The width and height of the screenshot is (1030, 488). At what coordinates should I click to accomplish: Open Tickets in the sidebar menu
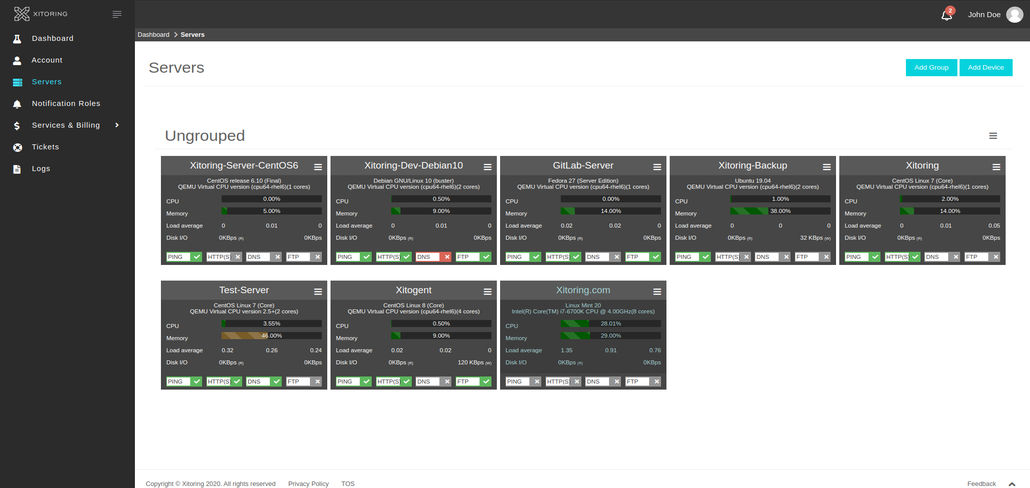click(x=45, y=147)
